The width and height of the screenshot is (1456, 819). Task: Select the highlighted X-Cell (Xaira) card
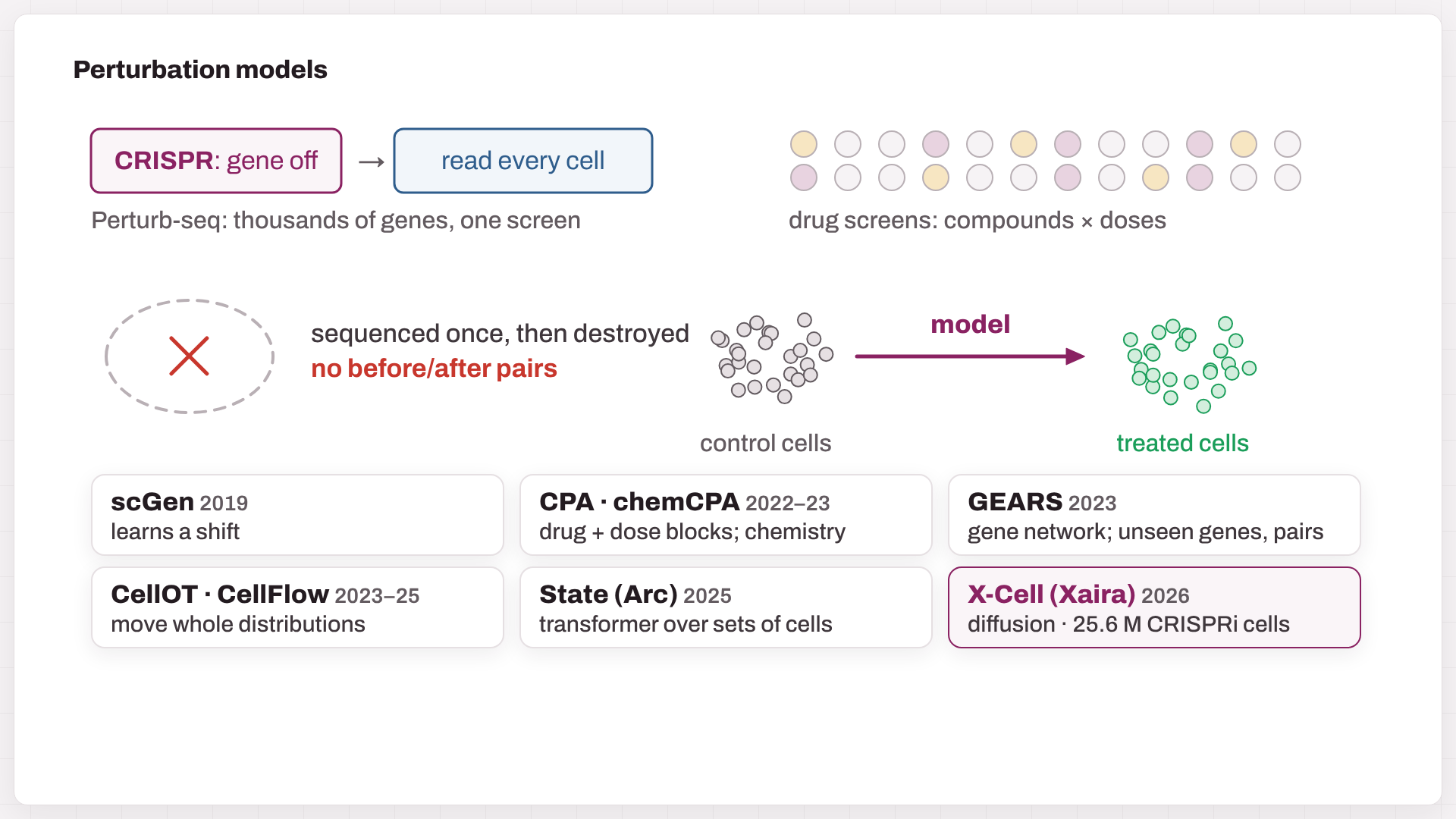point(1154,607)
